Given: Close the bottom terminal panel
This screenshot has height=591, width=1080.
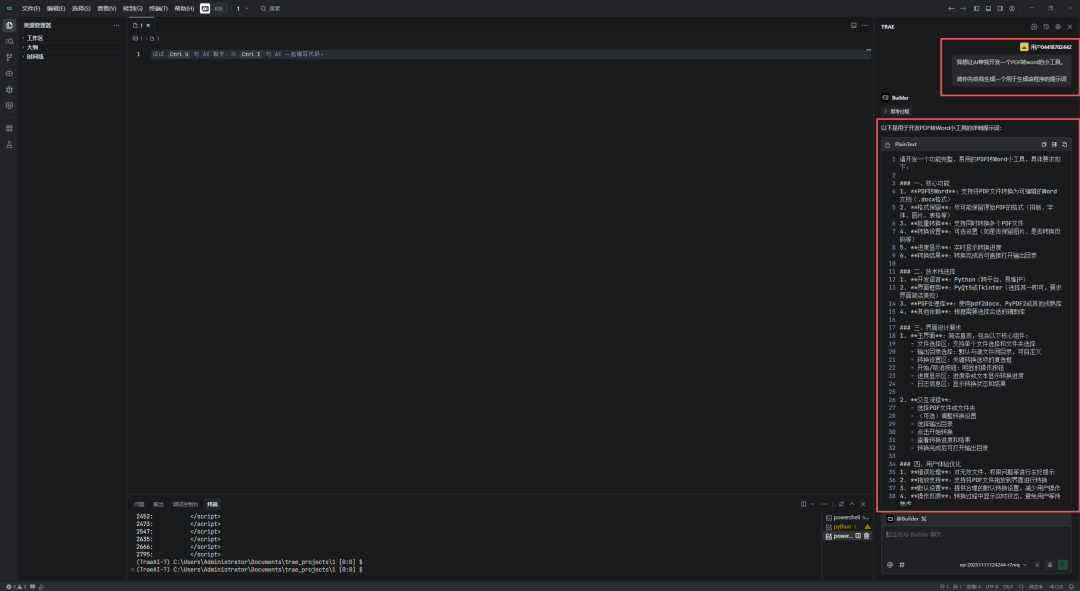Looking at the screenshot, I should 863,504.
